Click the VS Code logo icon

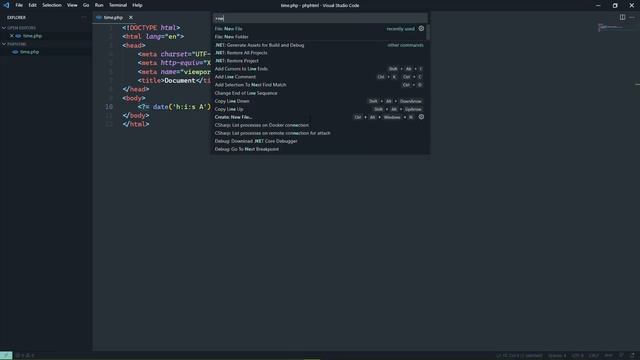pos(6,5)
